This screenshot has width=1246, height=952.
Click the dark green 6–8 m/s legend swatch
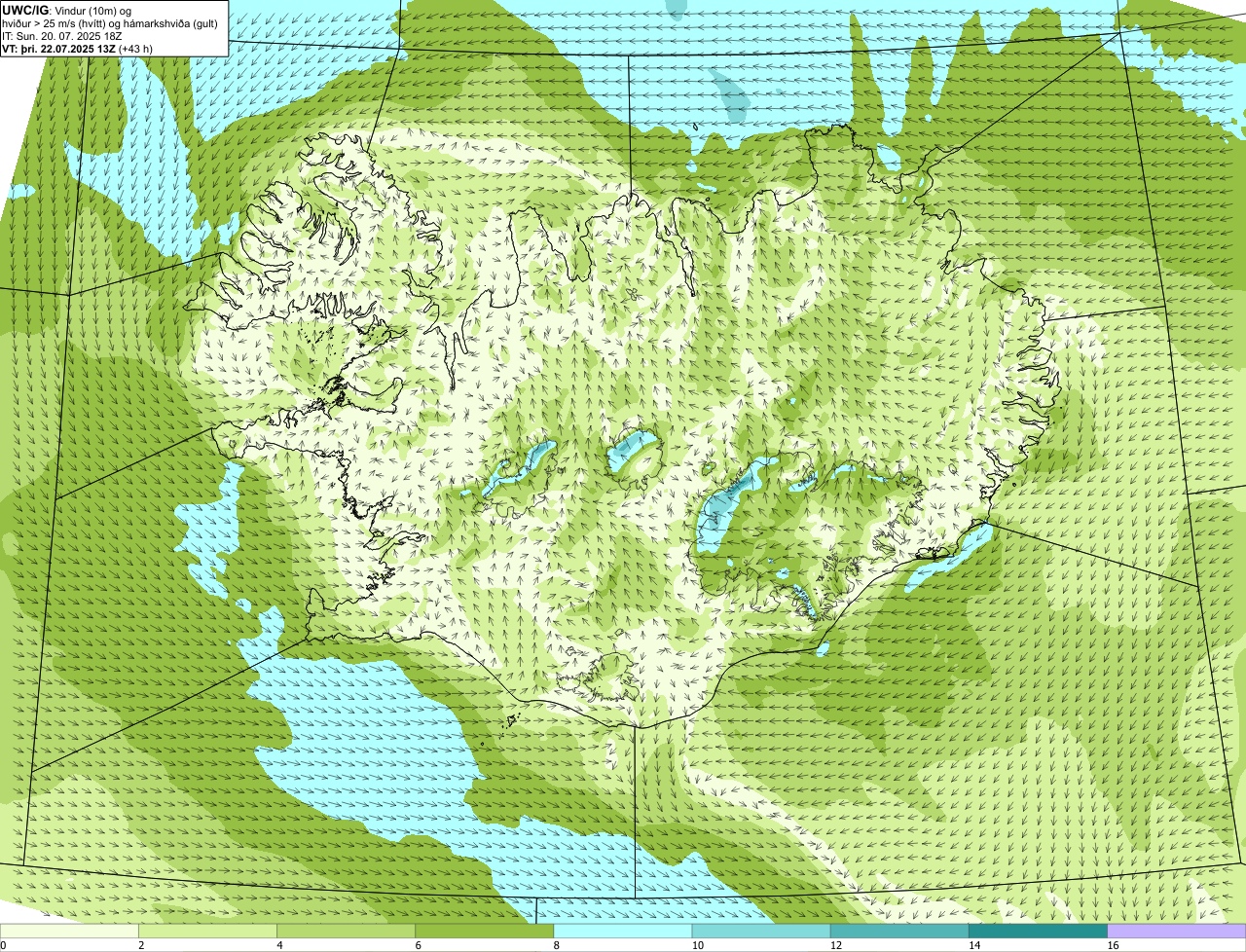[x=485, y=931]
